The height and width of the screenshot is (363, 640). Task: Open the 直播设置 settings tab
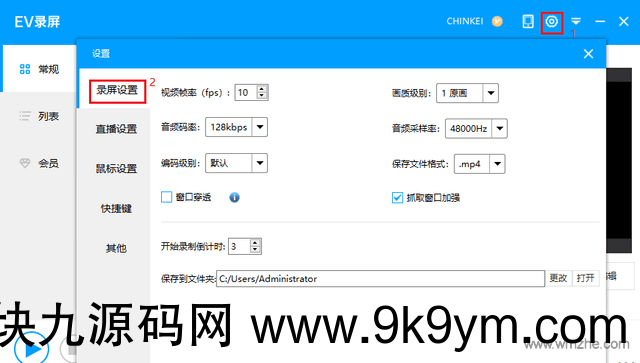point(116,129)
